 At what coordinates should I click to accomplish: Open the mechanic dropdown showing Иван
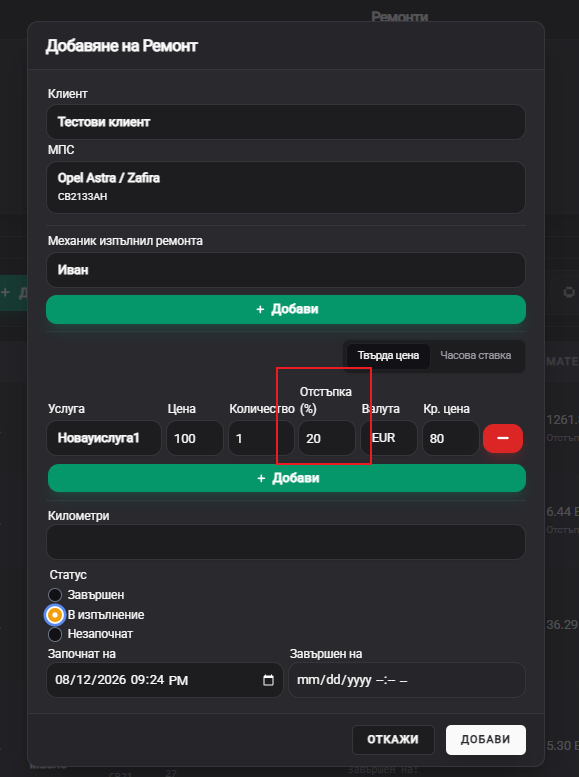[286, 270]
